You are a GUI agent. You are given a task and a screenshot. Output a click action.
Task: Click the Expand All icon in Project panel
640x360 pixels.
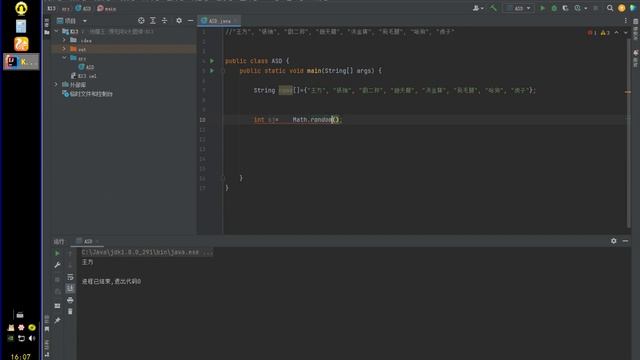click(153, 20)
